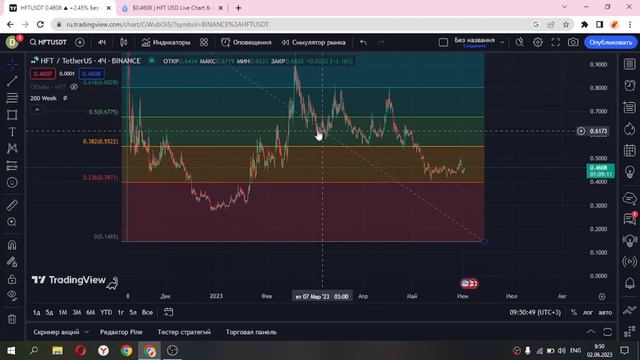The width and height of the screenshot is (640, 360).
Task: Toggle visibility of the Объём indicator
Action: point(74,87)
